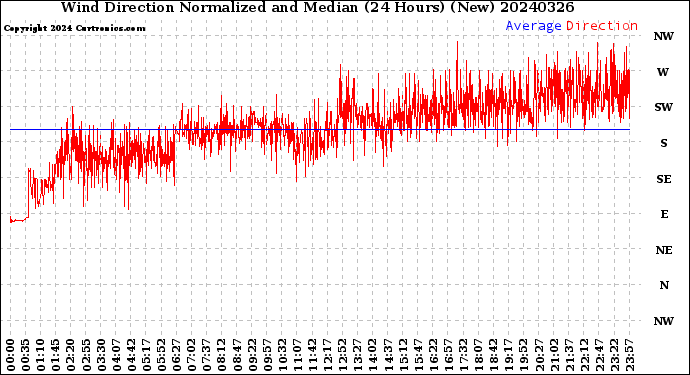Click the 12:52 time label
Screen dimensions: 690x375
pos(343,355)
